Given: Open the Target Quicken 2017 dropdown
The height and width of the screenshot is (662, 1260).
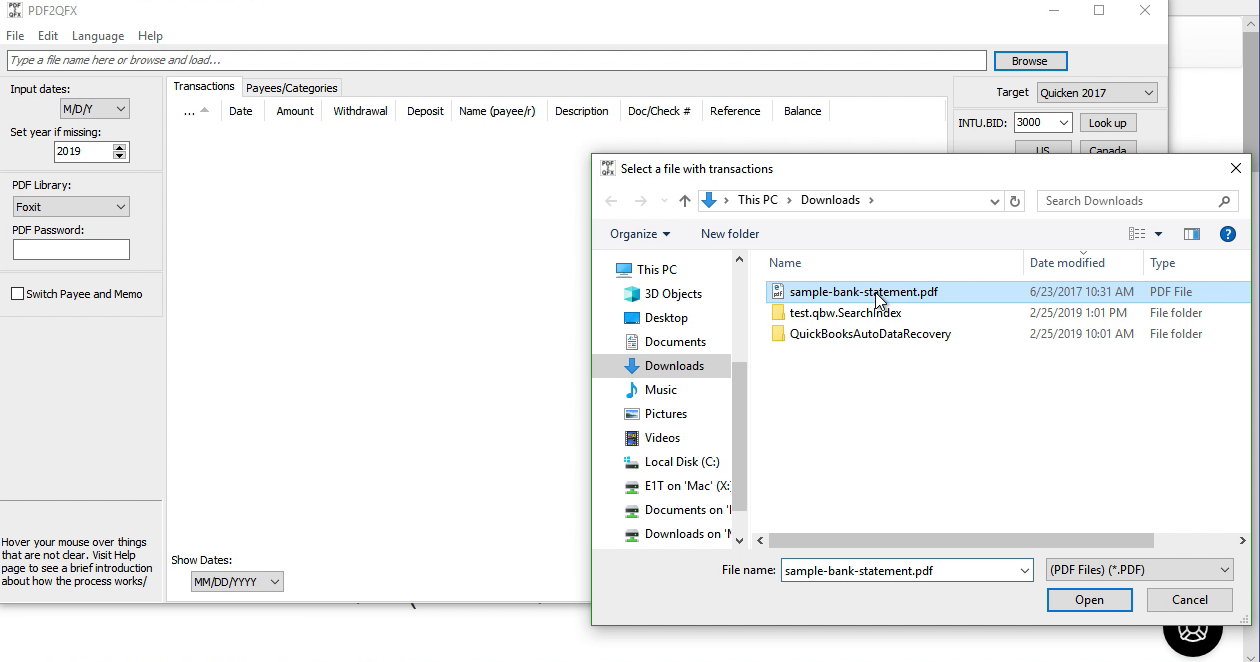Looking at the screenshot, I should [x=1097, y=93].
